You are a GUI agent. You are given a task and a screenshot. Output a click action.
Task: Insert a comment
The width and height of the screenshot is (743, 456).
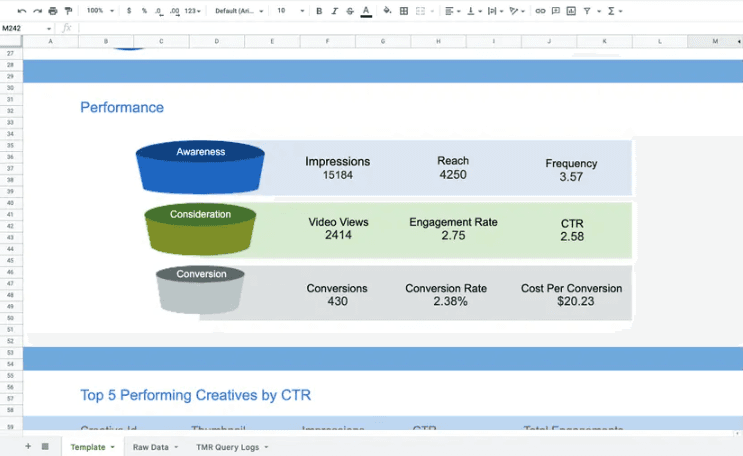coord(556,11)
